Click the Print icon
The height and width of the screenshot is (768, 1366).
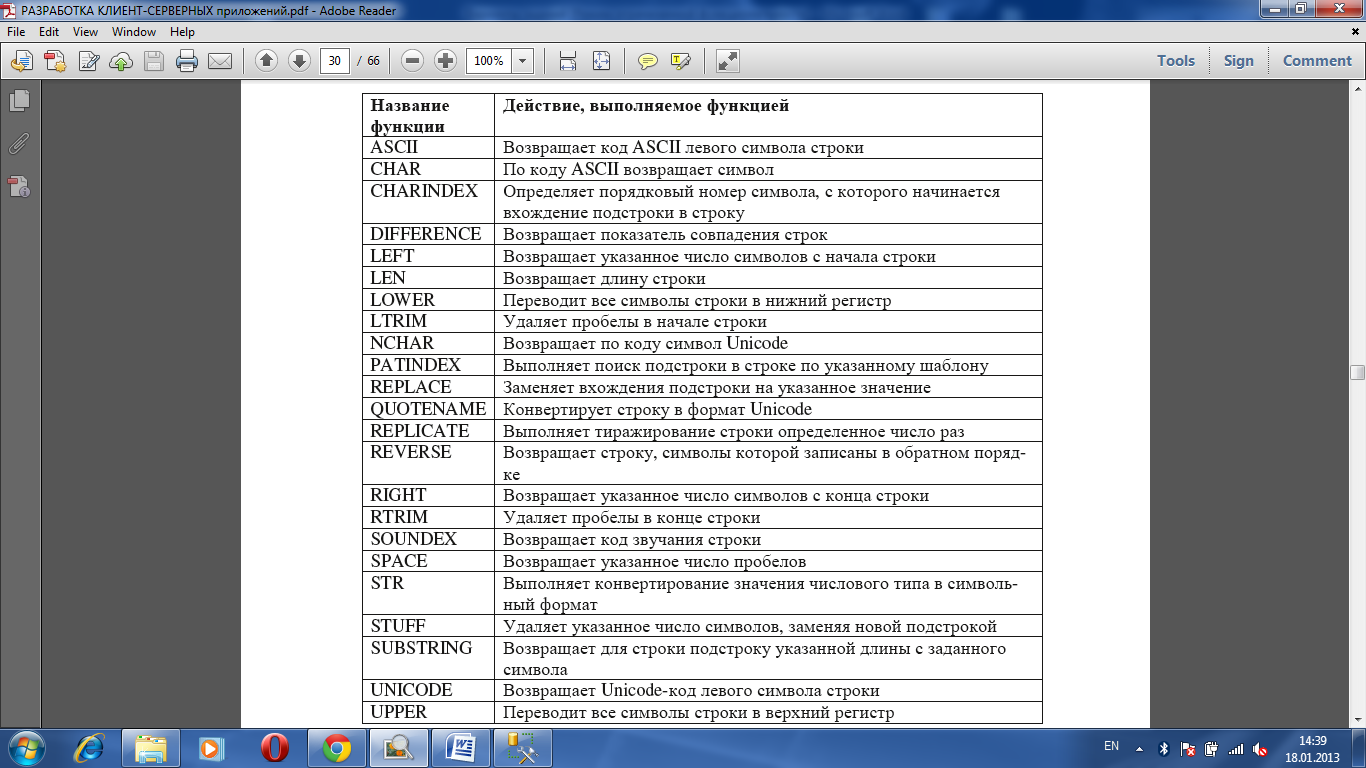point(187,61)
